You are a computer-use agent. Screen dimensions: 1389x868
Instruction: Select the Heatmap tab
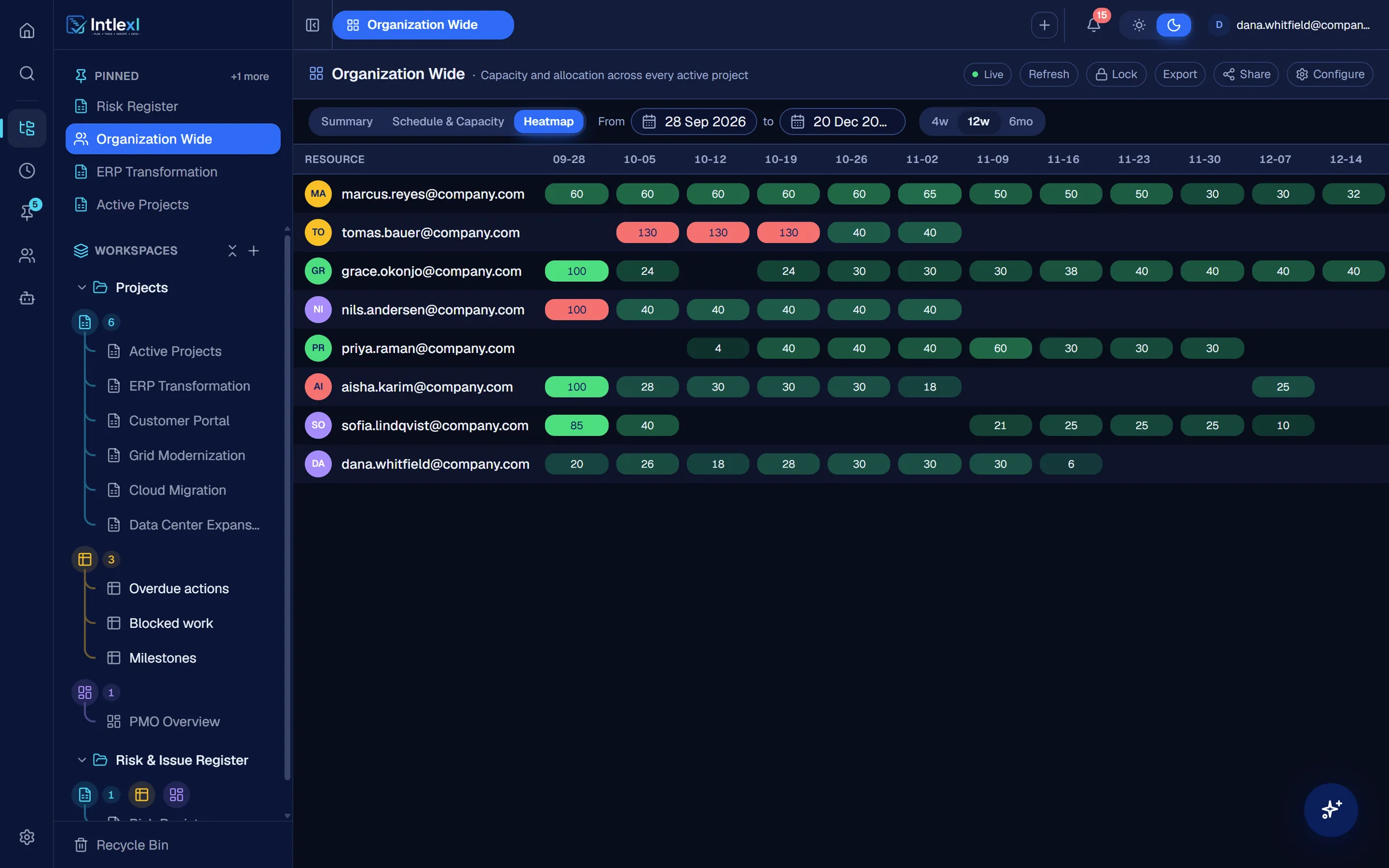548,122
